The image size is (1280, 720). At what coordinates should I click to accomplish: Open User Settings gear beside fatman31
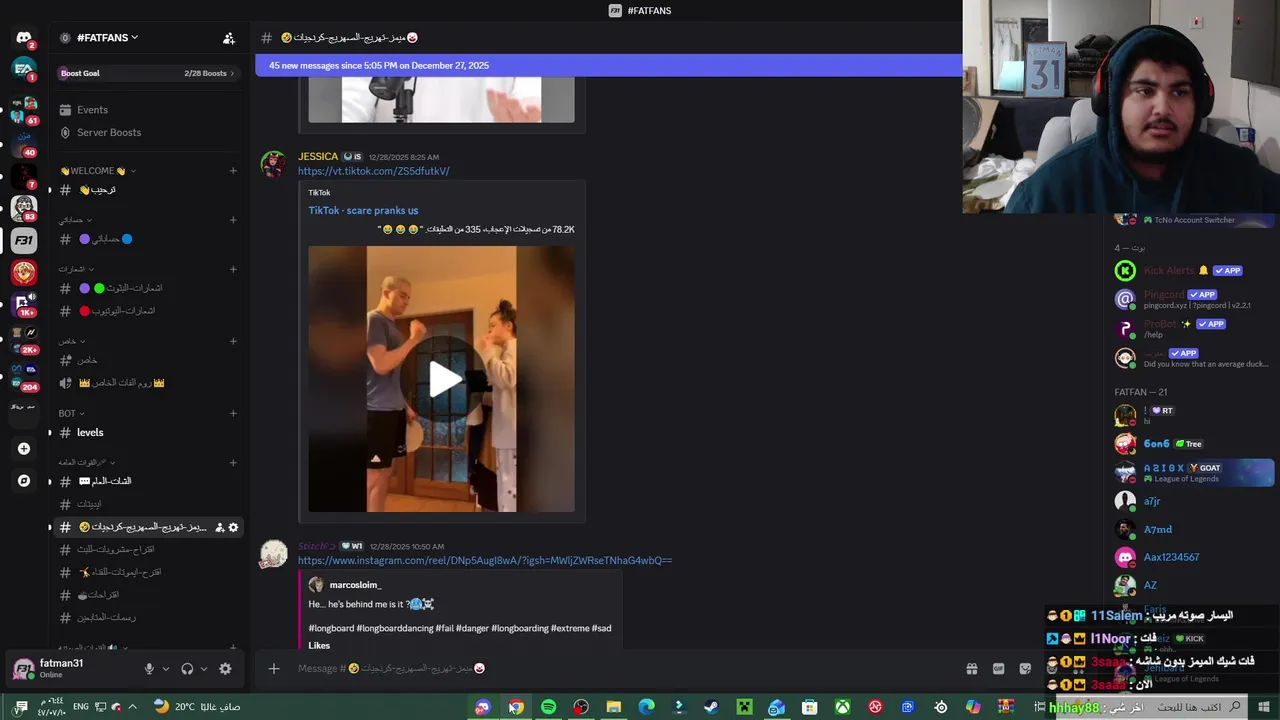pos(225,669)
